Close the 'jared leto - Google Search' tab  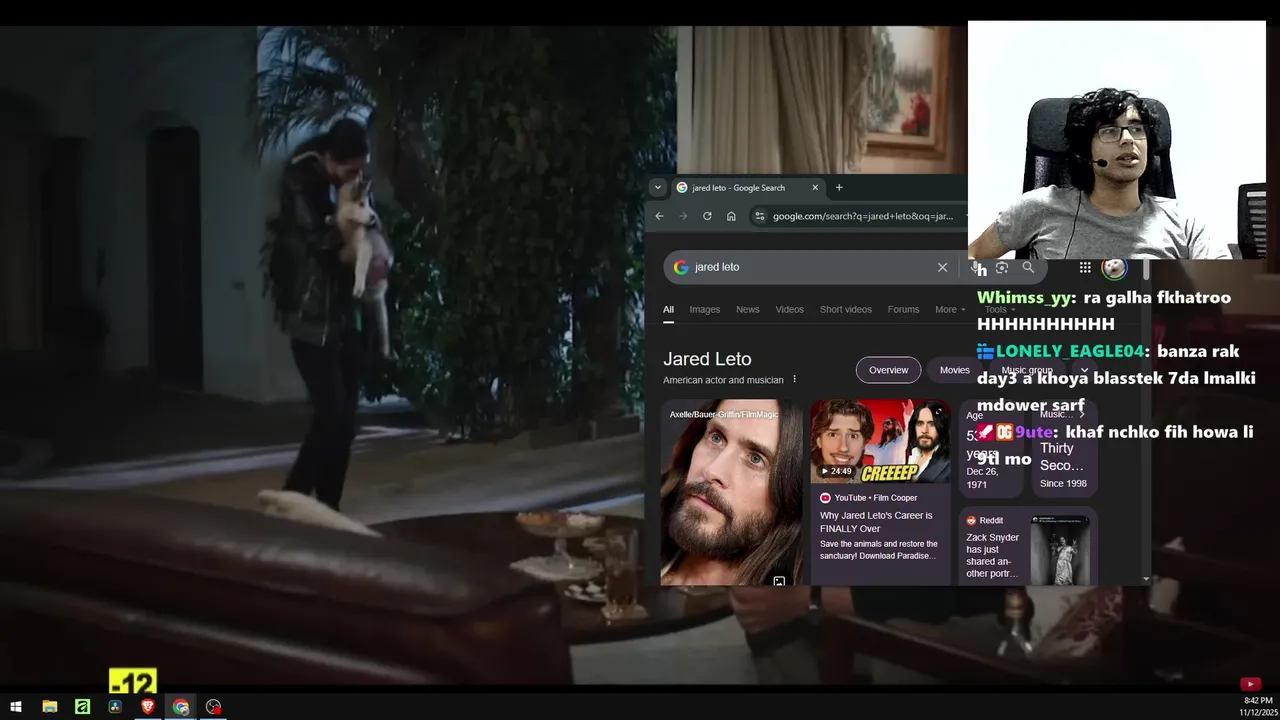pos(815,187)
